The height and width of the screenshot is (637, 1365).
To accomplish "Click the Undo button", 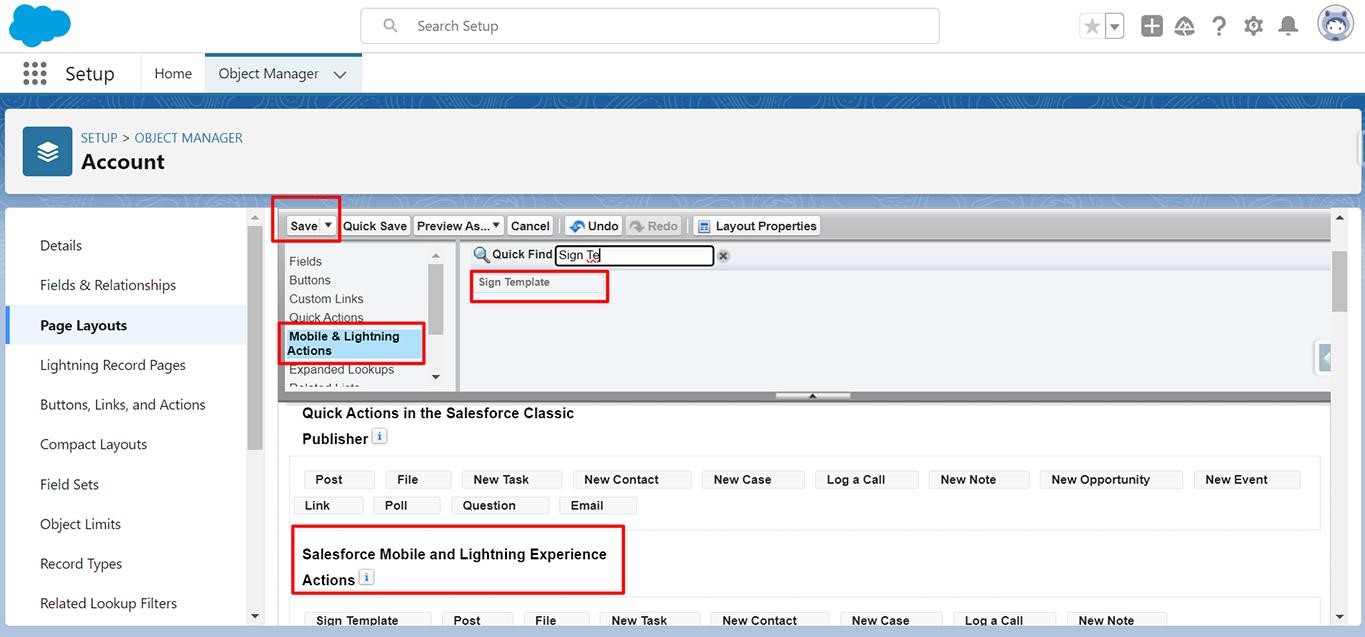I will (594, 226).
